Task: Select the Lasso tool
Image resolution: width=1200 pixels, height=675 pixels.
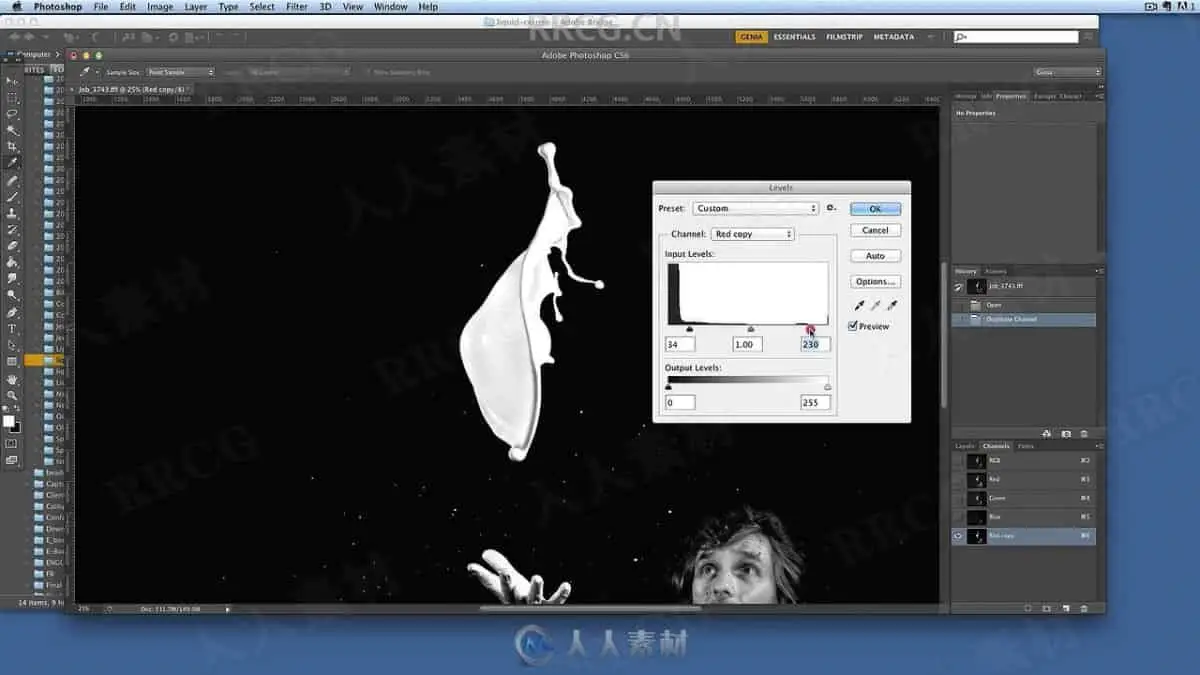Action: tap(12, 114)
